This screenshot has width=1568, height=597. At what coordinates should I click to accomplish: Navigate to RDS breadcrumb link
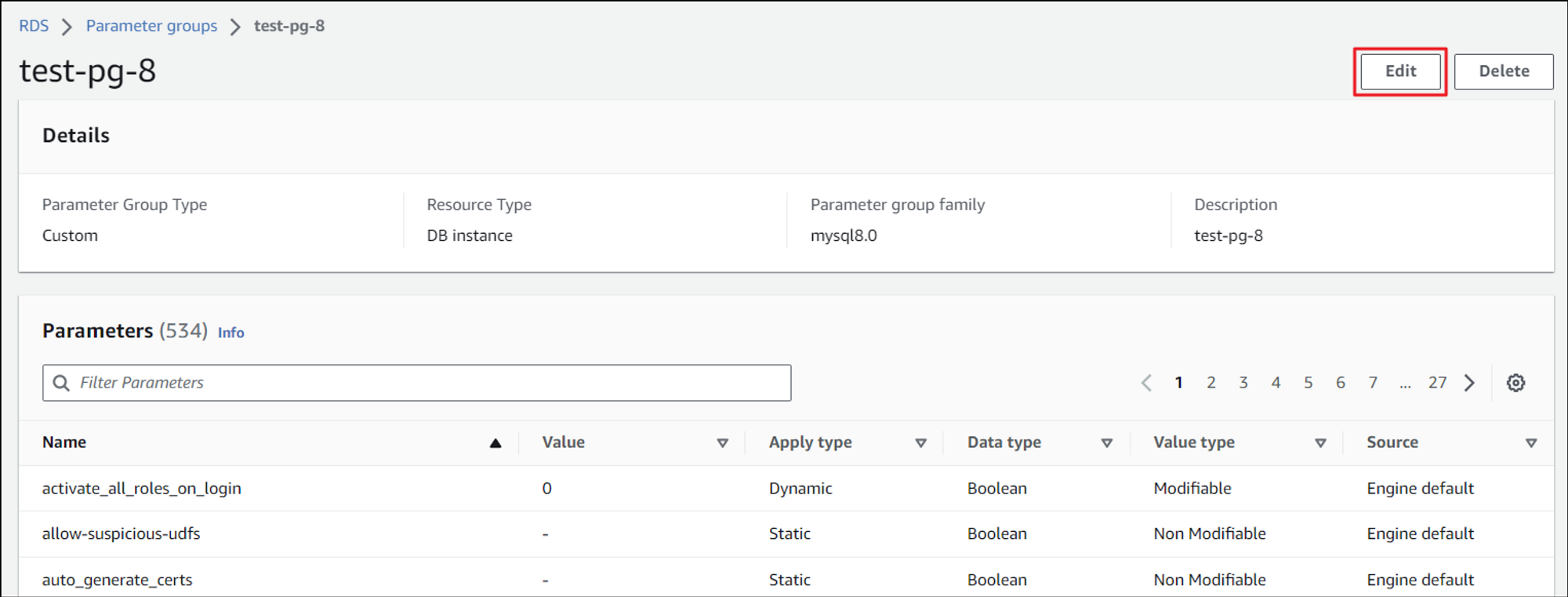34,26
